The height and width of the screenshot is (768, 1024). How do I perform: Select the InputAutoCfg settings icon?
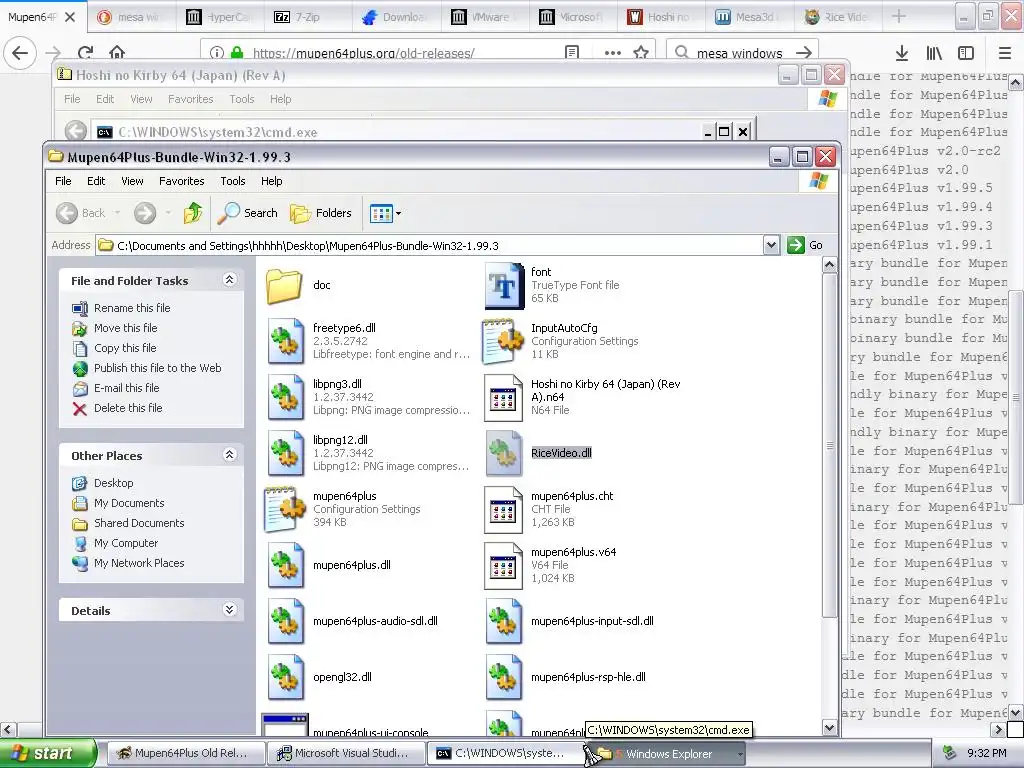(x=504, y=341)
